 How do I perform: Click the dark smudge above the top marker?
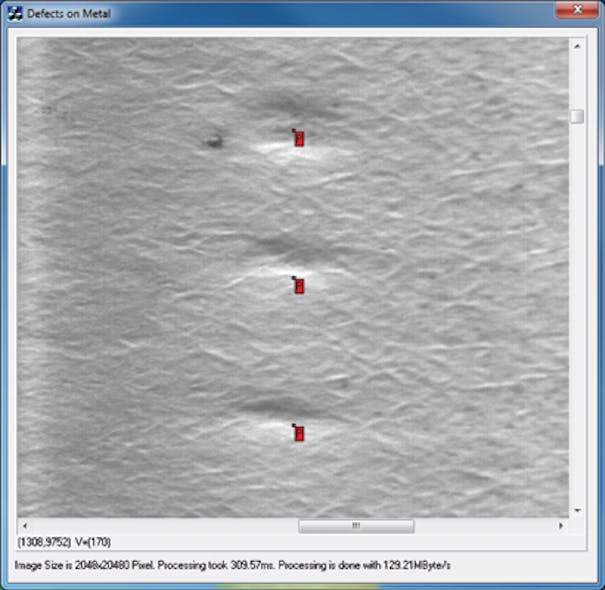[290, 105]
